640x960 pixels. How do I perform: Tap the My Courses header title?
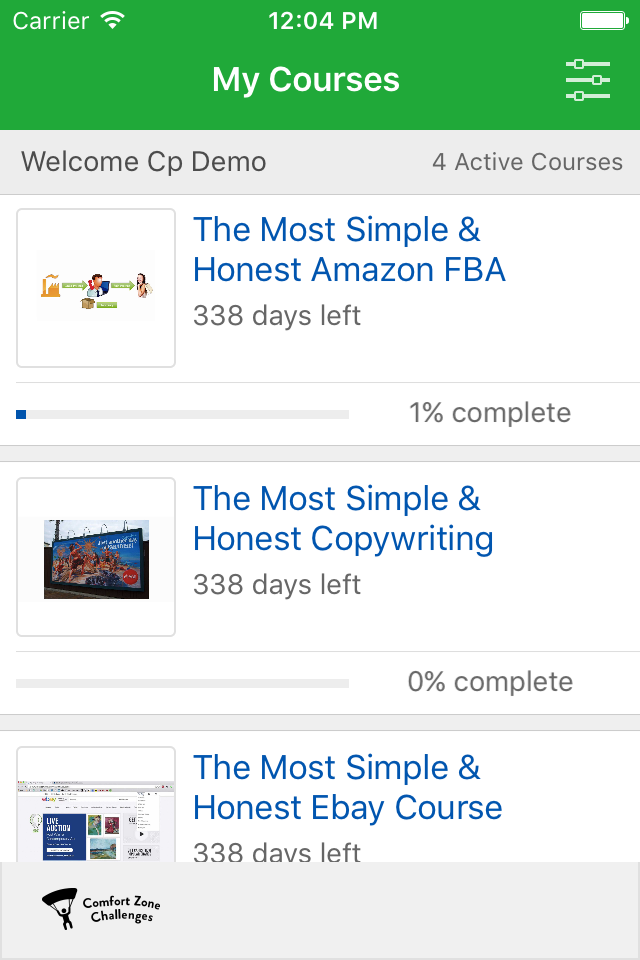pyautogui.click(x=306, y=80)
